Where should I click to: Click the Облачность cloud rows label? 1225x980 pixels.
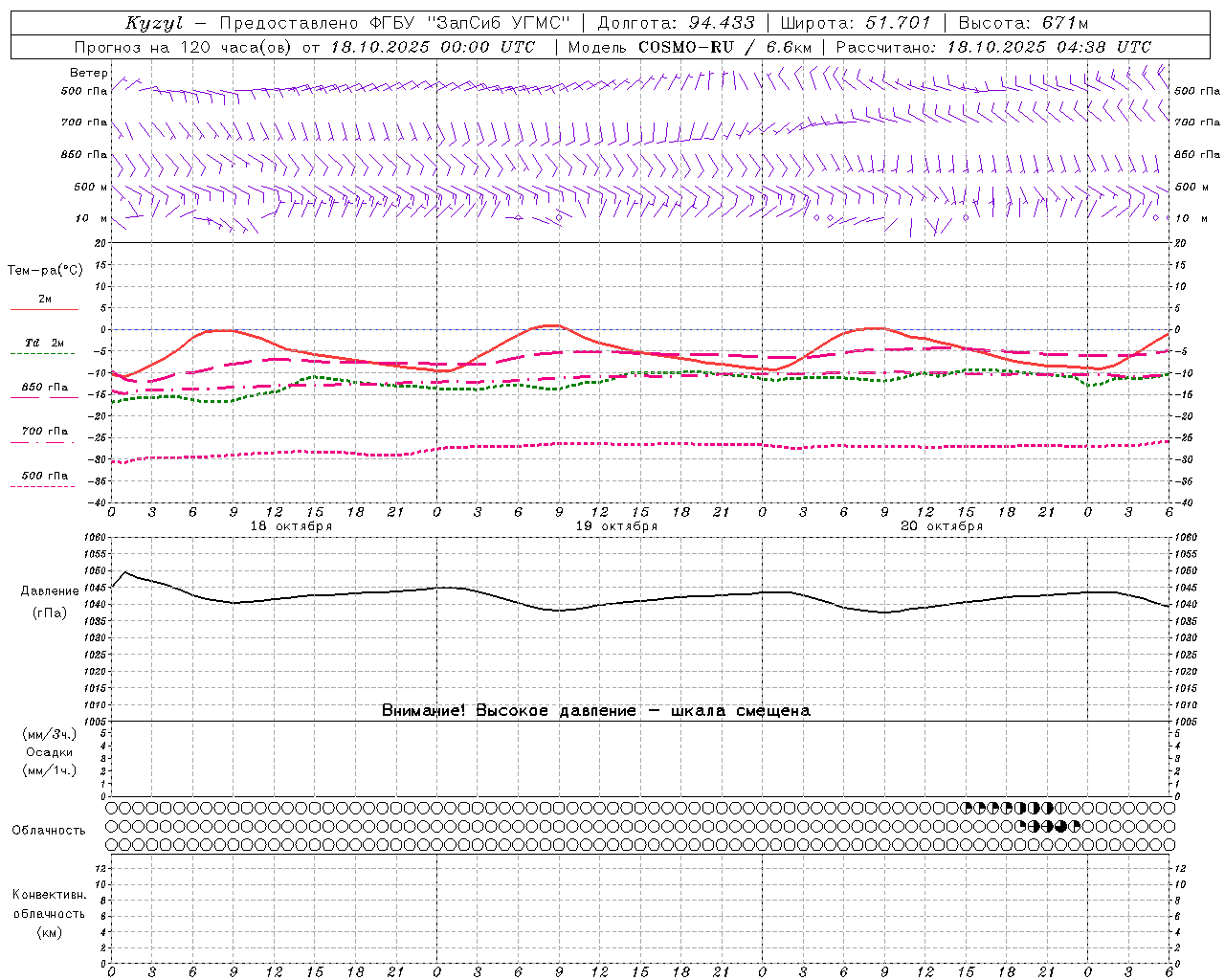(x=49, y=831)
